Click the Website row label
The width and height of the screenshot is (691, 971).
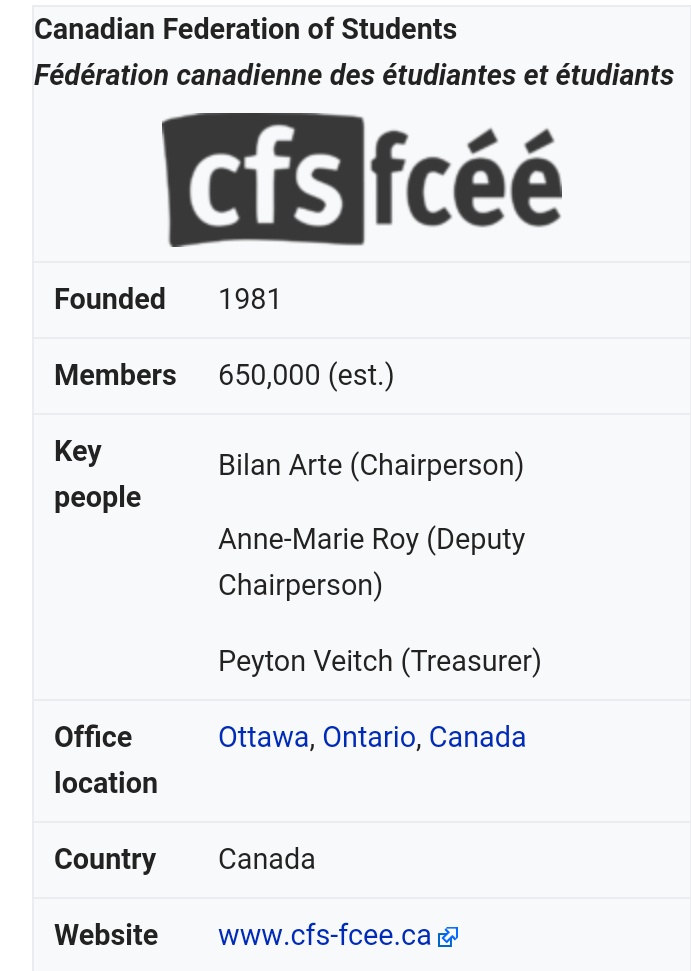tap(106, 935)
